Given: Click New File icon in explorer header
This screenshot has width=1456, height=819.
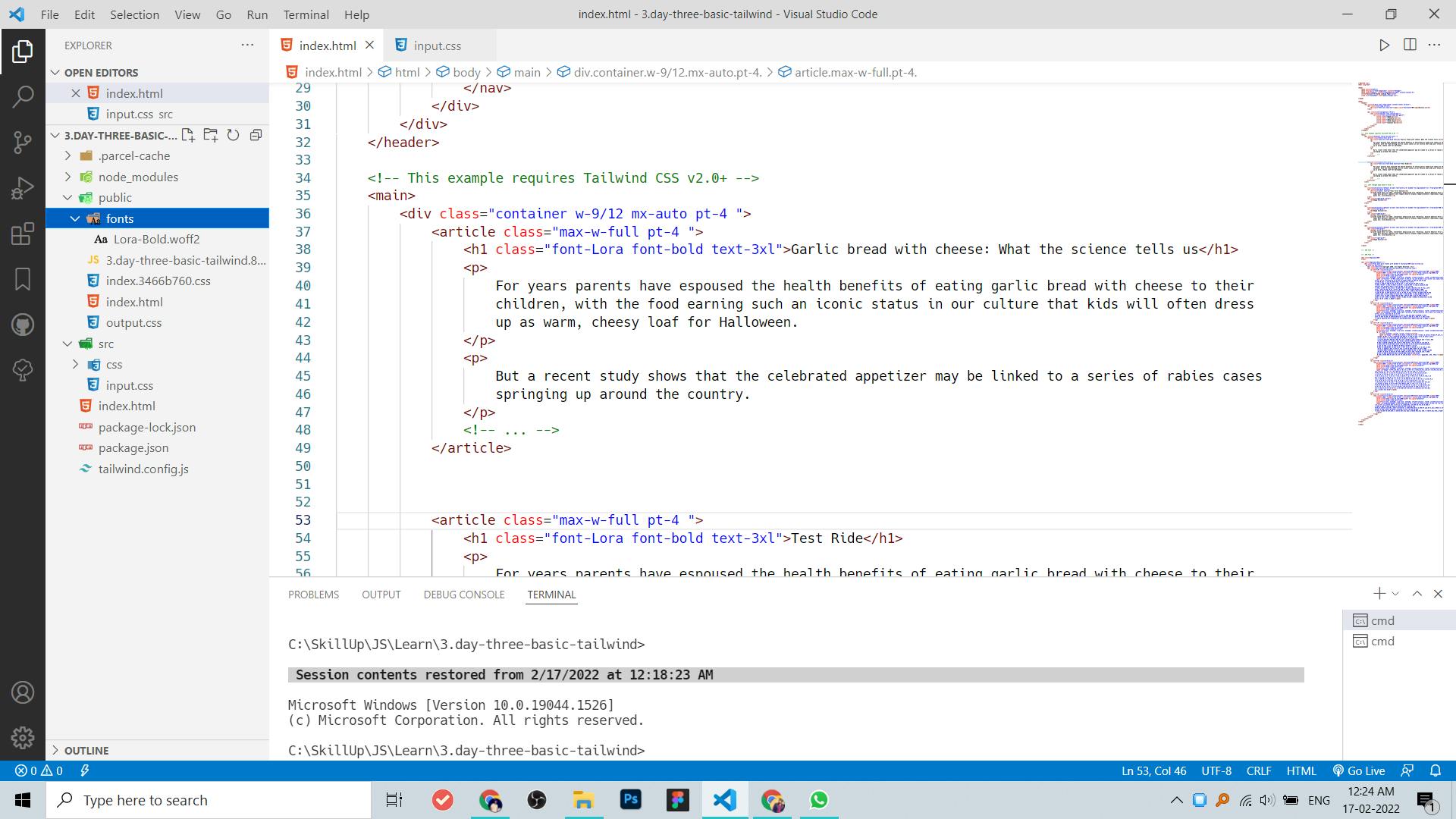Looking at the screenshot, I should point(188,135).
